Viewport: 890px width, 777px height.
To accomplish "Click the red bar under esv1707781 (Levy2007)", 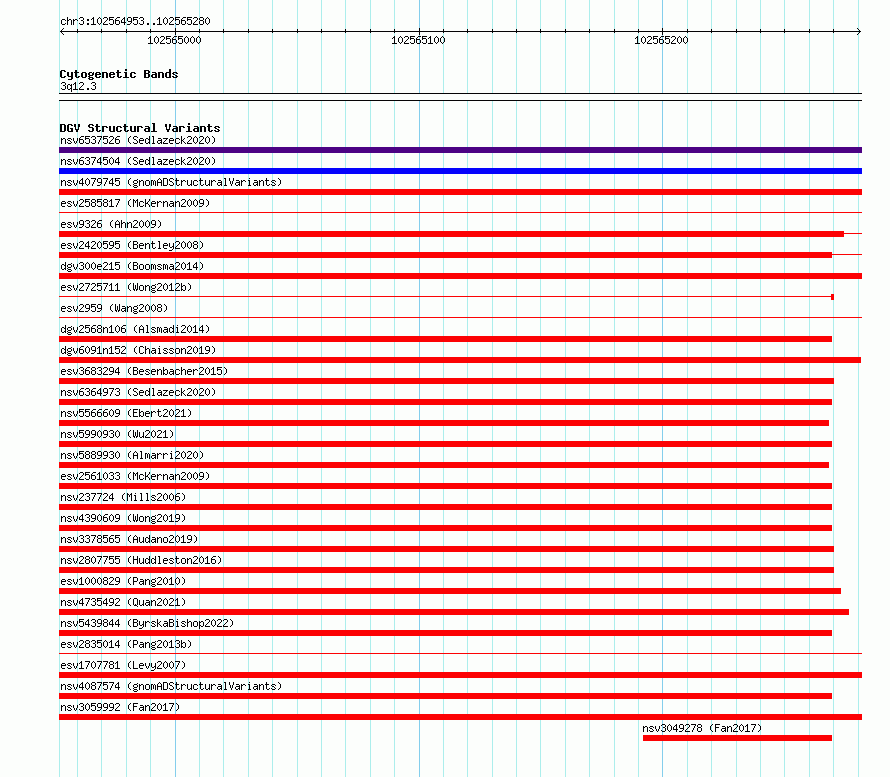I will point(460,675).
